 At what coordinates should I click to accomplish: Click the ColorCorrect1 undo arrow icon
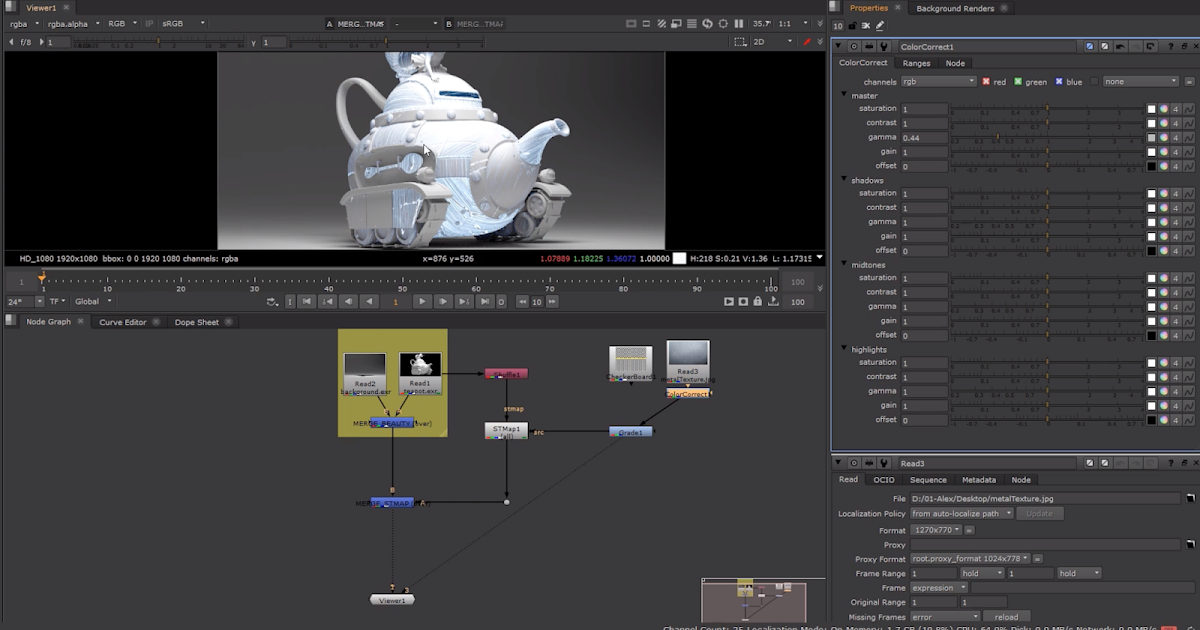[x=1121, y=46]
